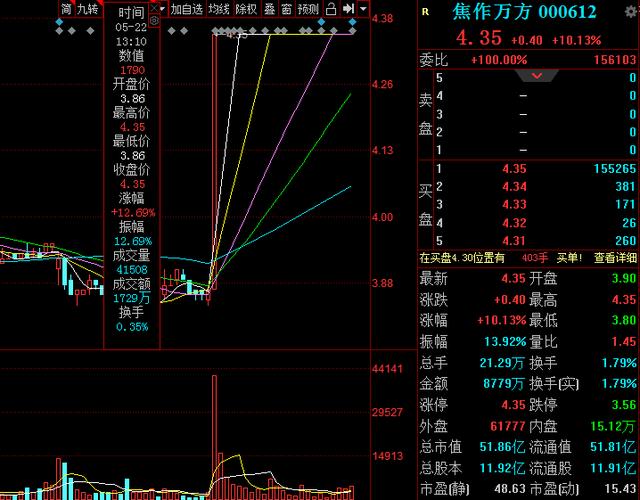
Task: Click buy level 1 volume 155265
Action: 615,169
